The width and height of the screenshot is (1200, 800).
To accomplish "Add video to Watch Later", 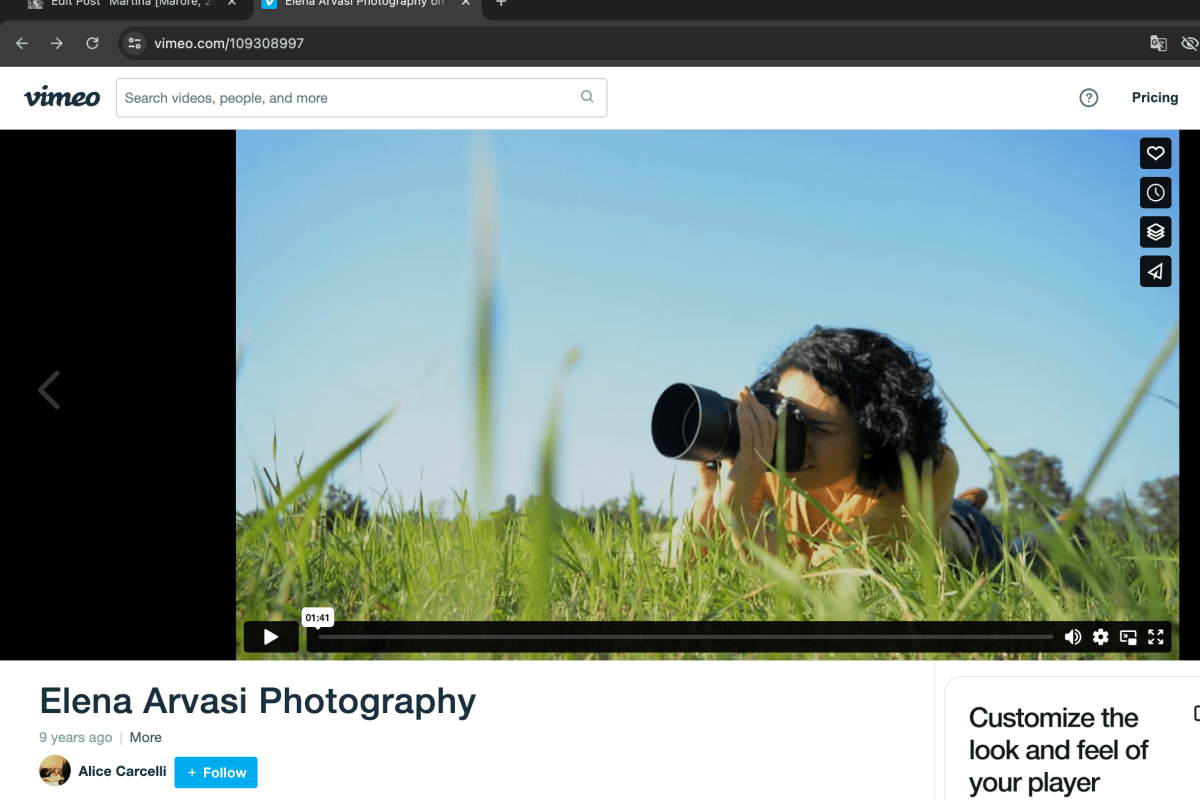I will 1155,193.
